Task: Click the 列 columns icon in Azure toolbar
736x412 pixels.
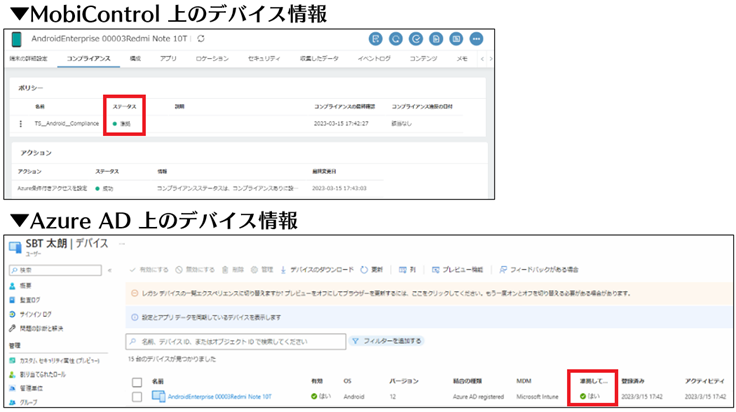Action: pos(403,270)
